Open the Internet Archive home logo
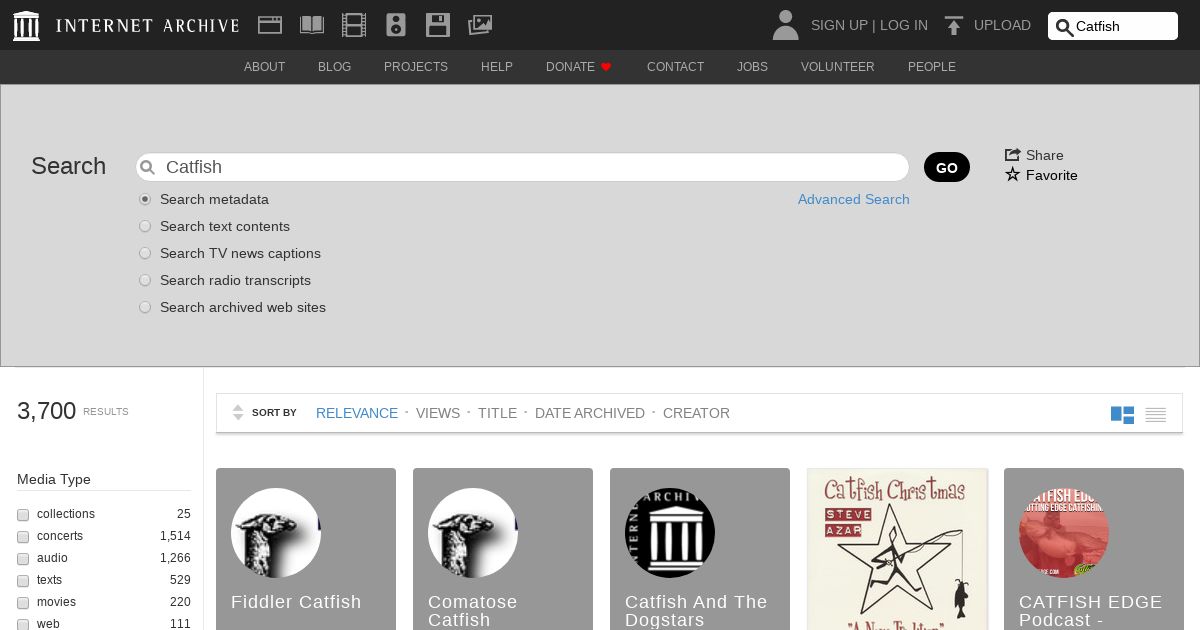The image size is (1200, 630). point(27,25)
